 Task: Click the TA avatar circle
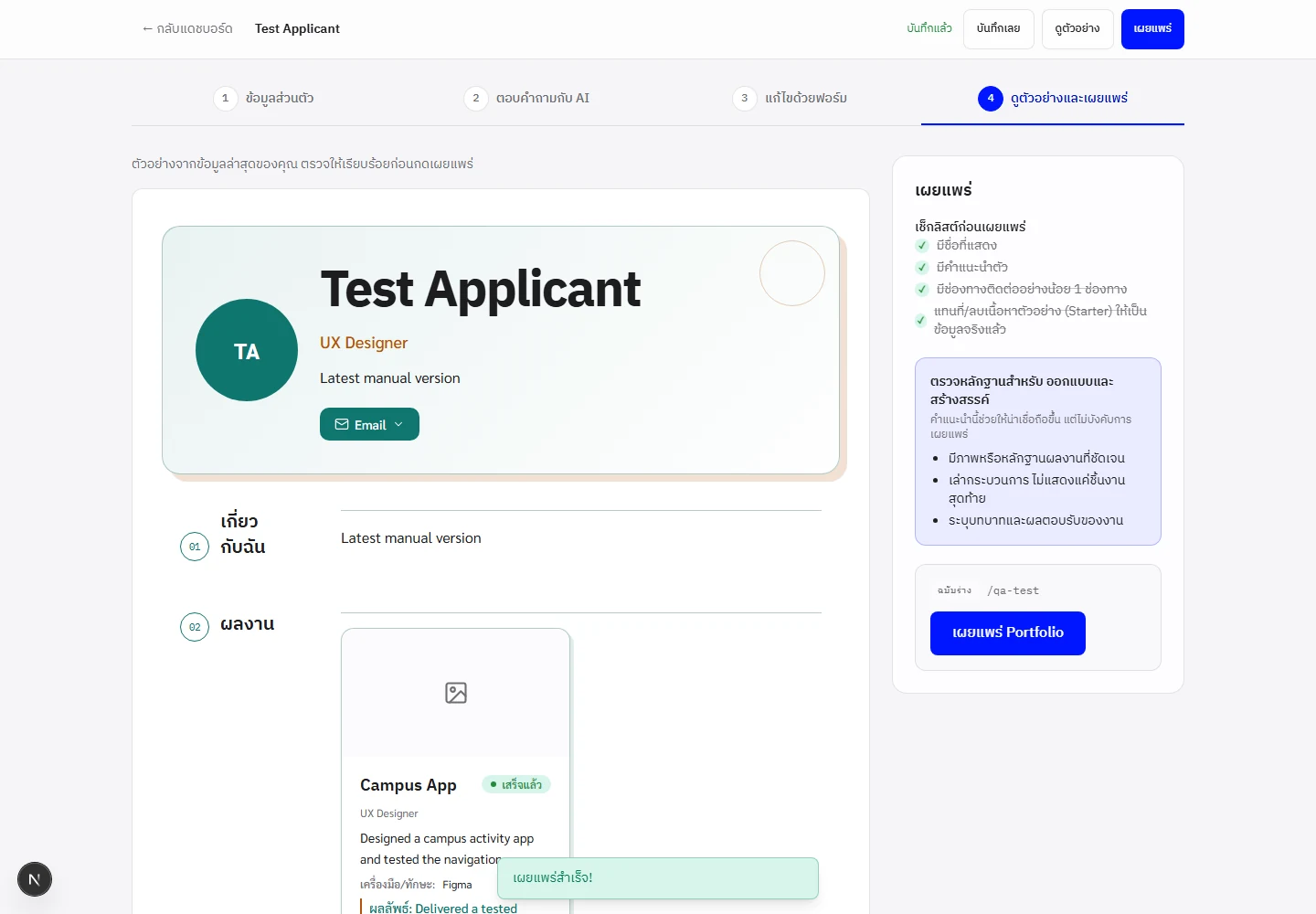coord(247,350)
